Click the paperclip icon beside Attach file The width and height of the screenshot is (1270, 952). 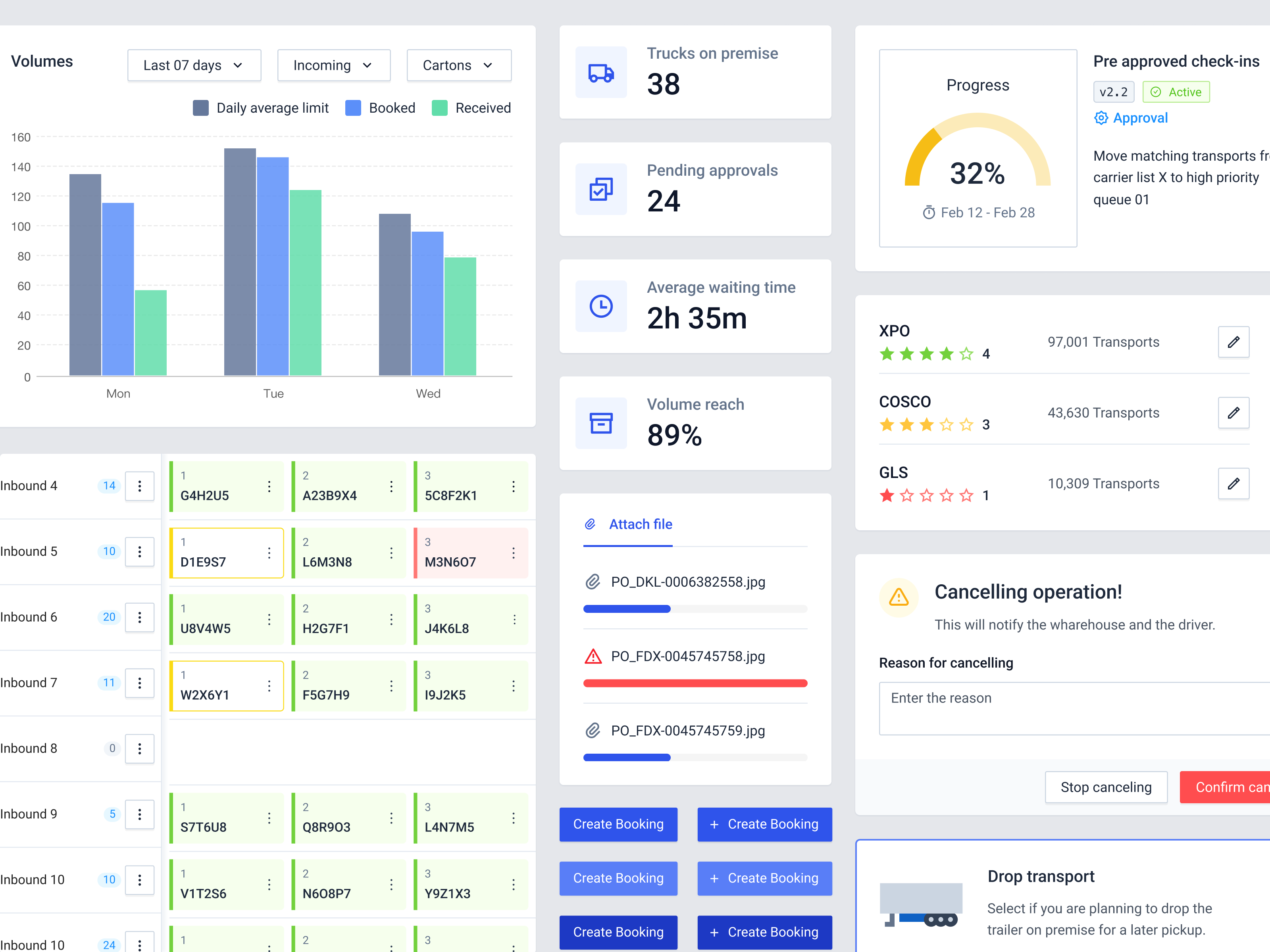tap(591, 523)
